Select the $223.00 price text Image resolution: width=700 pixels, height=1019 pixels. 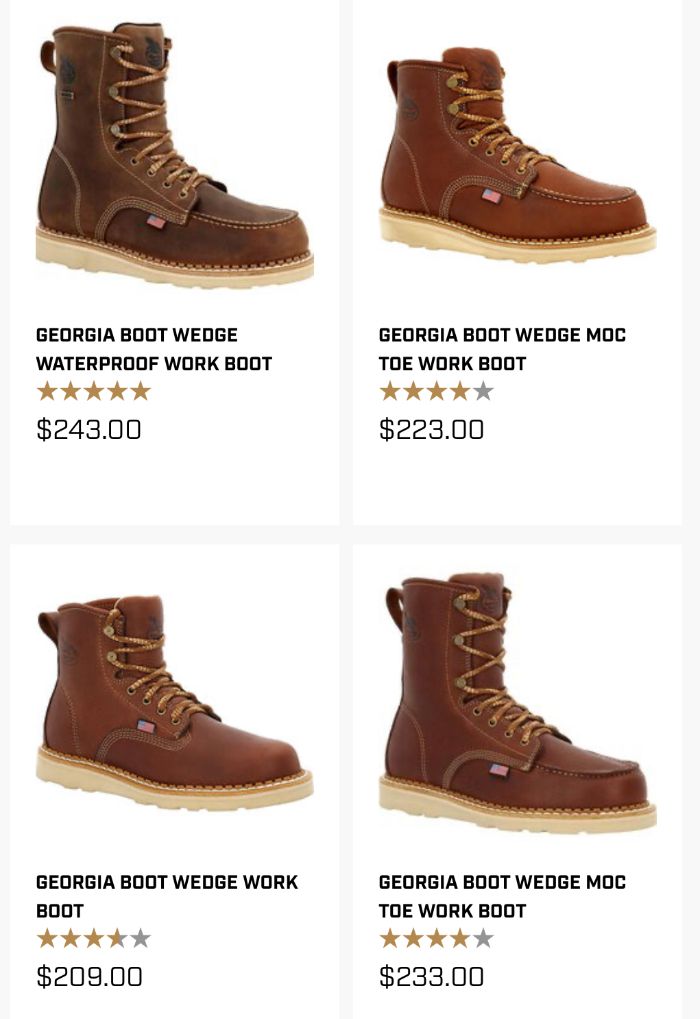point(432,430)
